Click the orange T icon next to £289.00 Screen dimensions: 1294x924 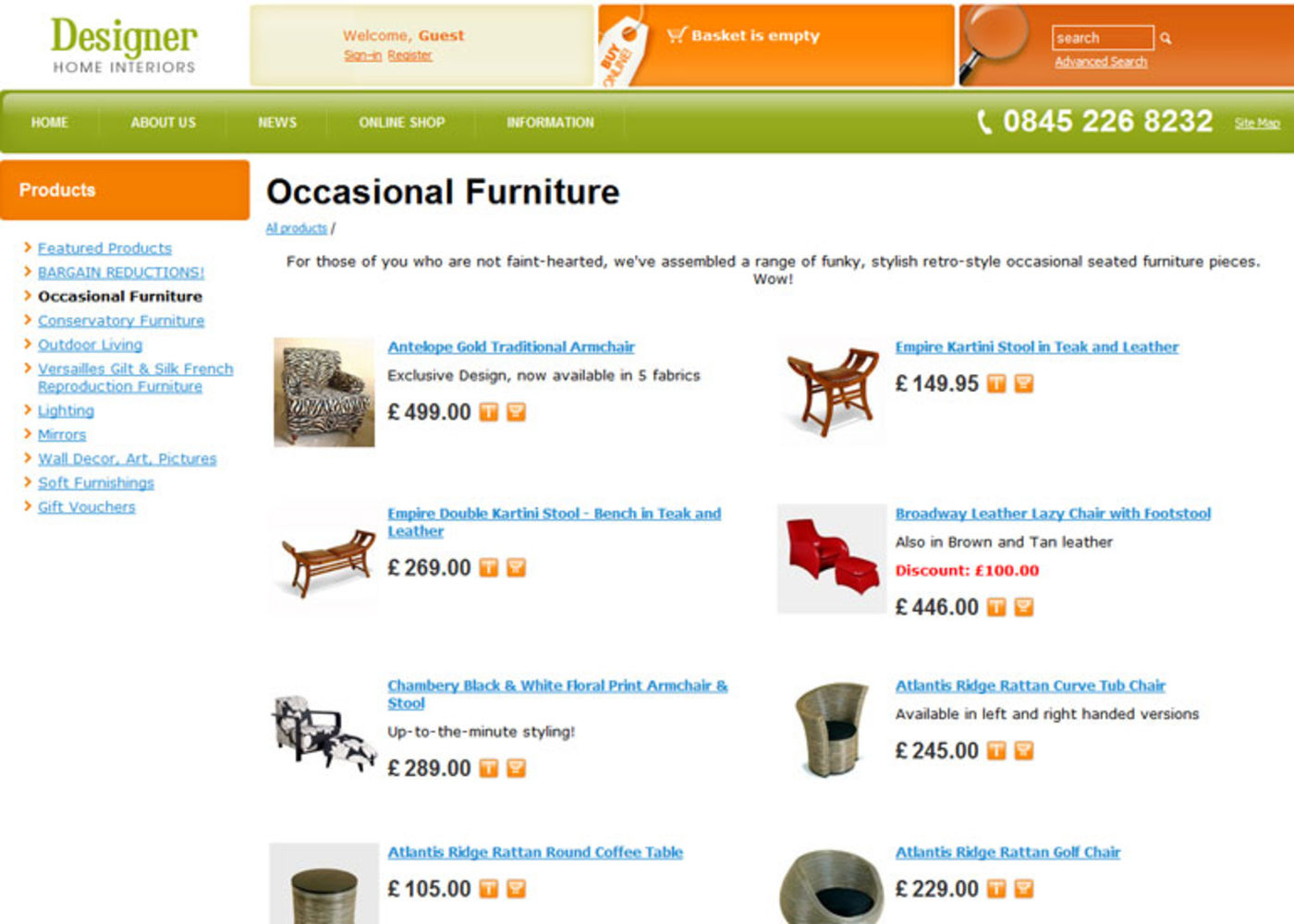pyautogui.click(x=489, y=769)
